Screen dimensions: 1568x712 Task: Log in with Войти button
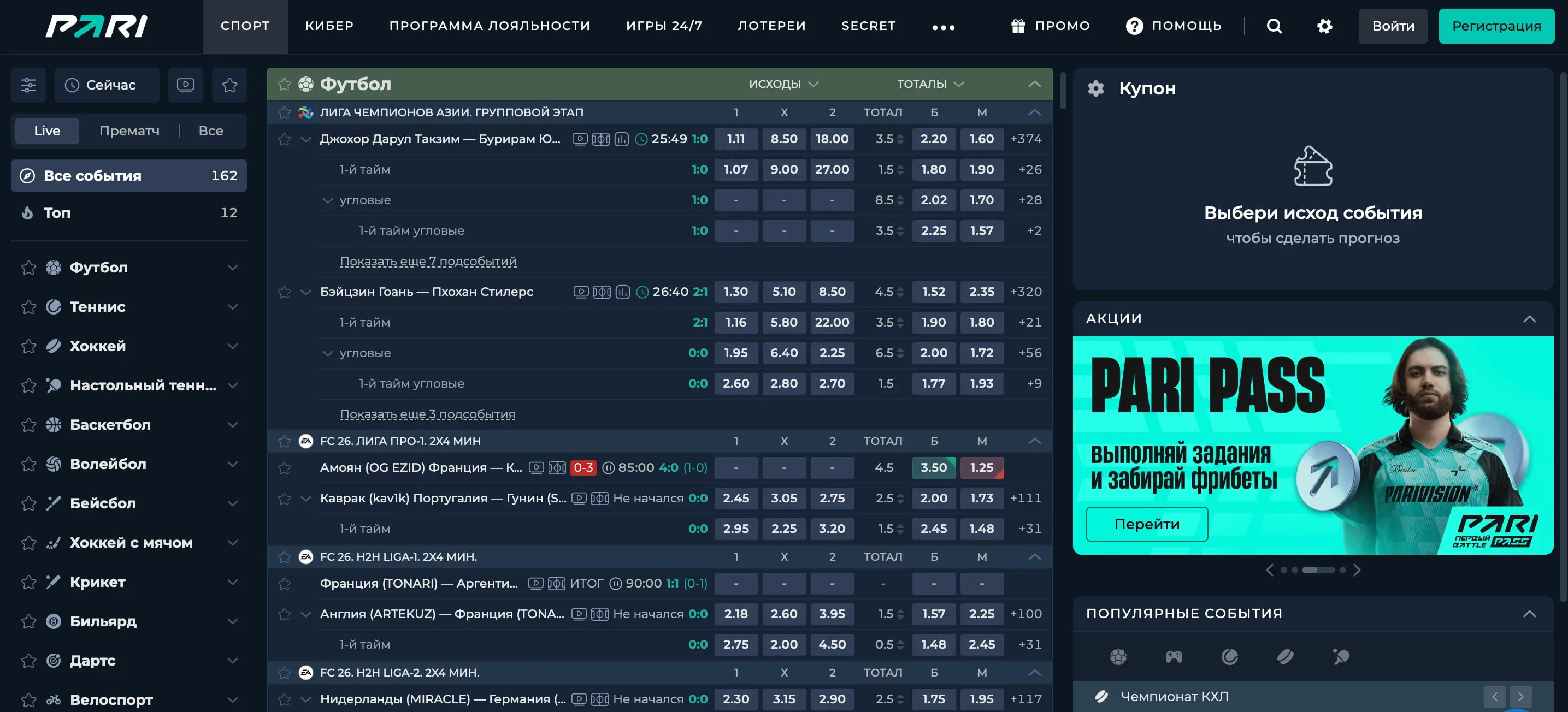1393,26
